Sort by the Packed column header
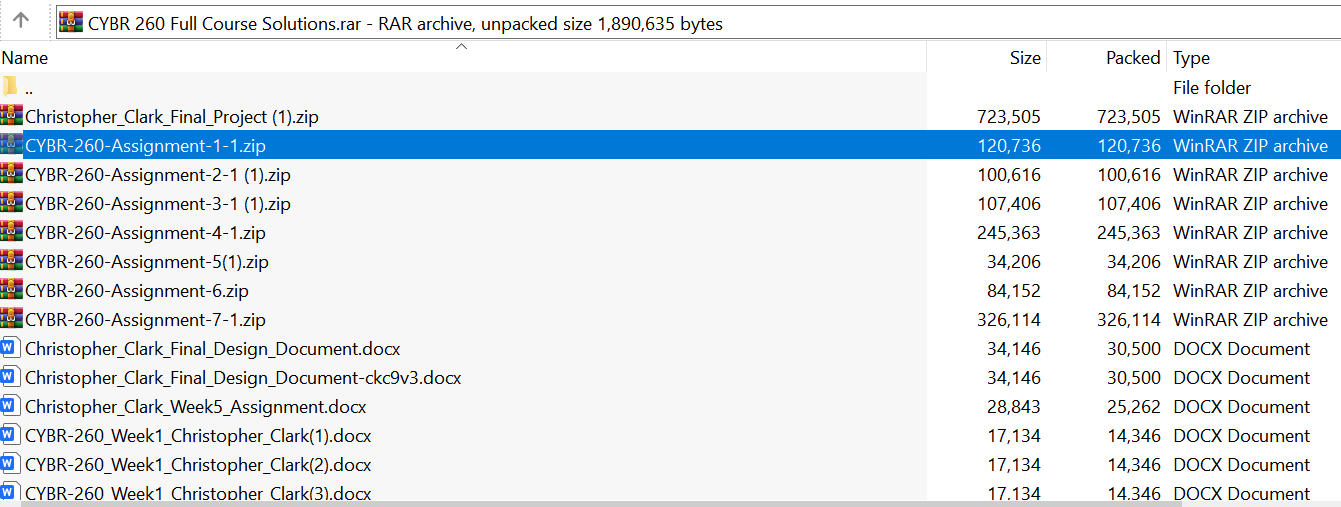The height and width of the screenshot is (507, 1341). tap(1132, 58)
